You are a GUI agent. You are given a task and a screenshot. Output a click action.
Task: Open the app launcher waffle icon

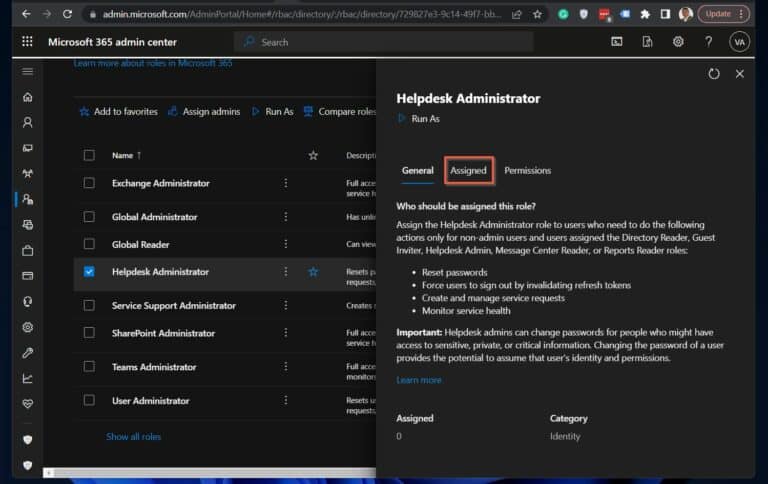pyautogui.click(x=27, y=42)
